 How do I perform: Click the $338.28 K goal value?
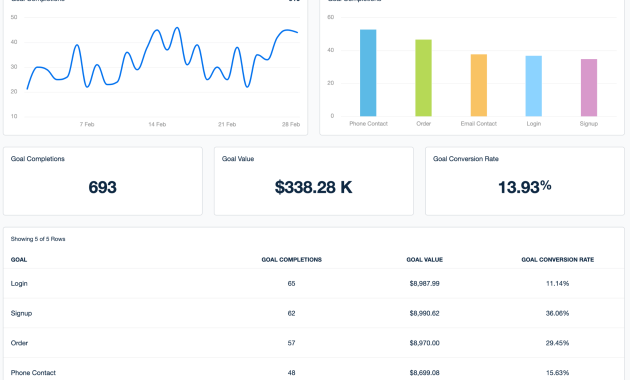[x=313, y=187]
